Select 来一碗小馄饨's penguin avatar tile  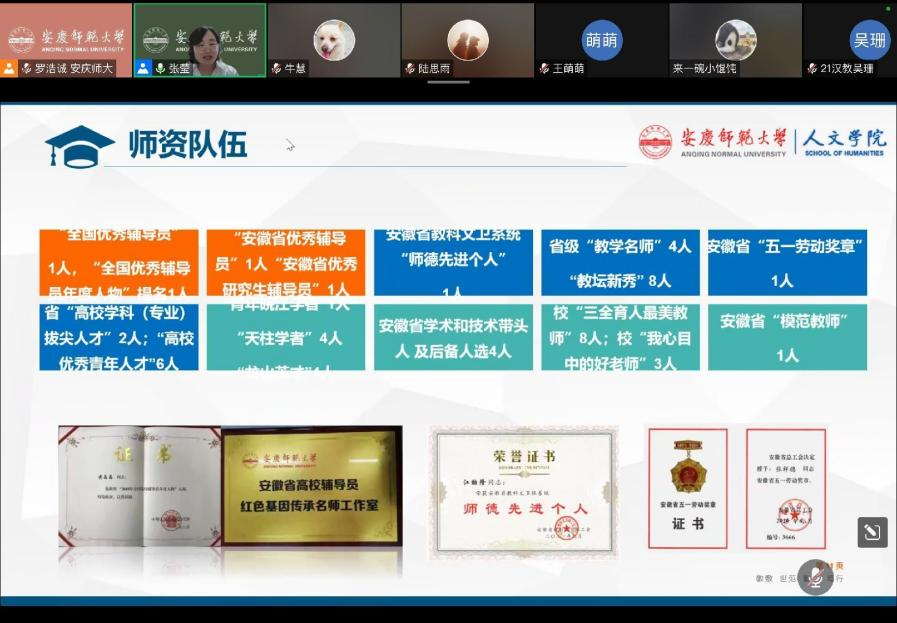coord(735,40)
